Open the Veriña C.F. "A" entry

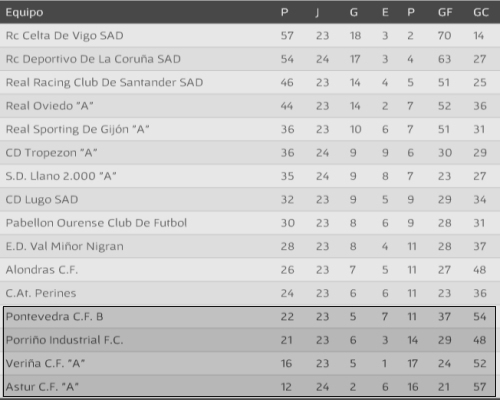45,363
